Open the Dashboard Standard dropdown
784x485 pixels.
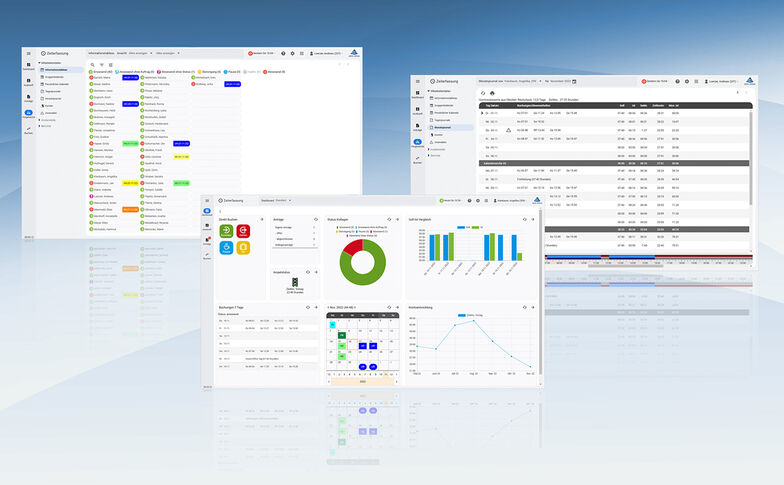[x=274, y=200]
